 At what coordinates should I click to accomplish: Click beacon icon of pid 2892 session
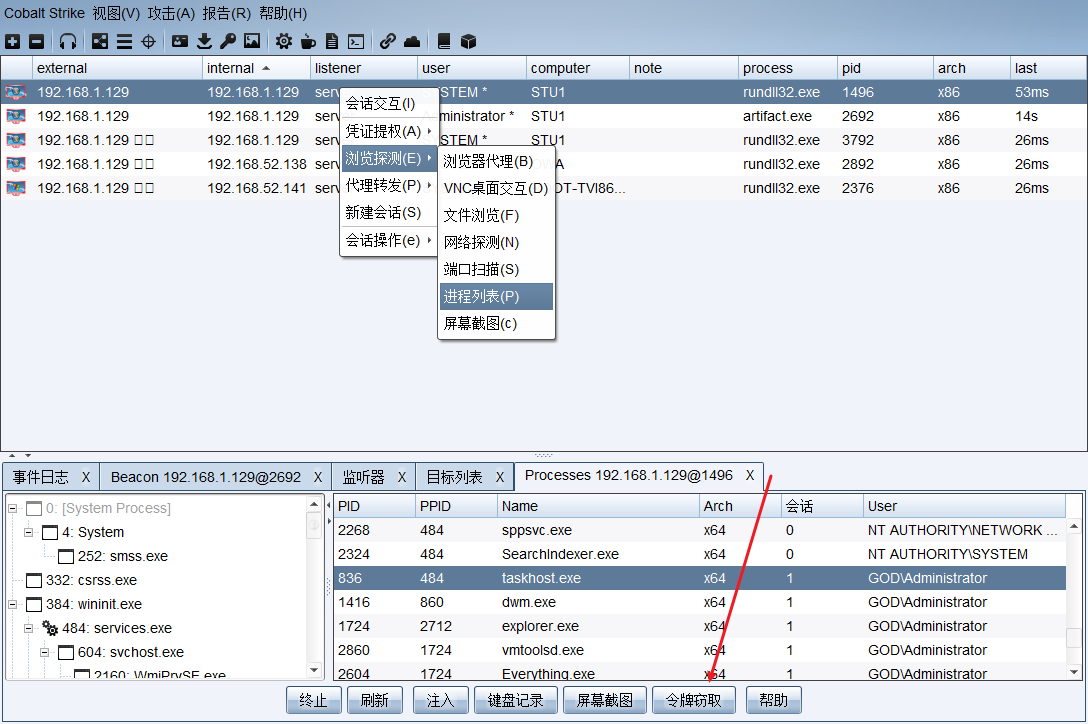[x=16, y=164]
